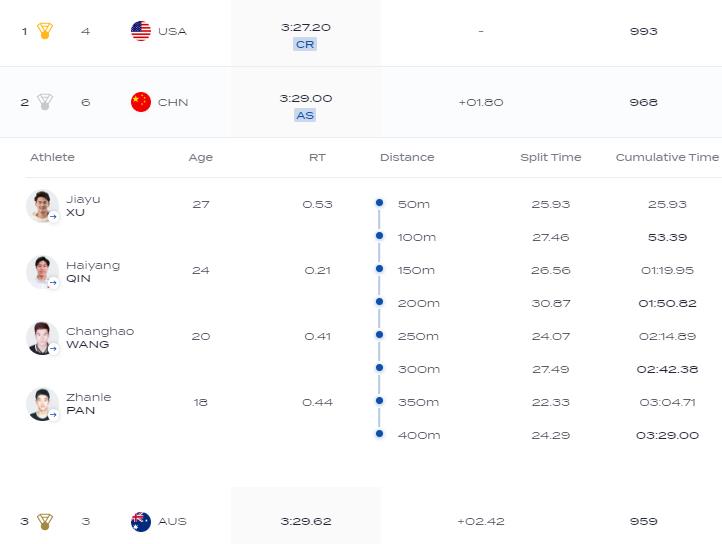Expand the USA result row
Screen dimensions: 722x544
(361, 32)
